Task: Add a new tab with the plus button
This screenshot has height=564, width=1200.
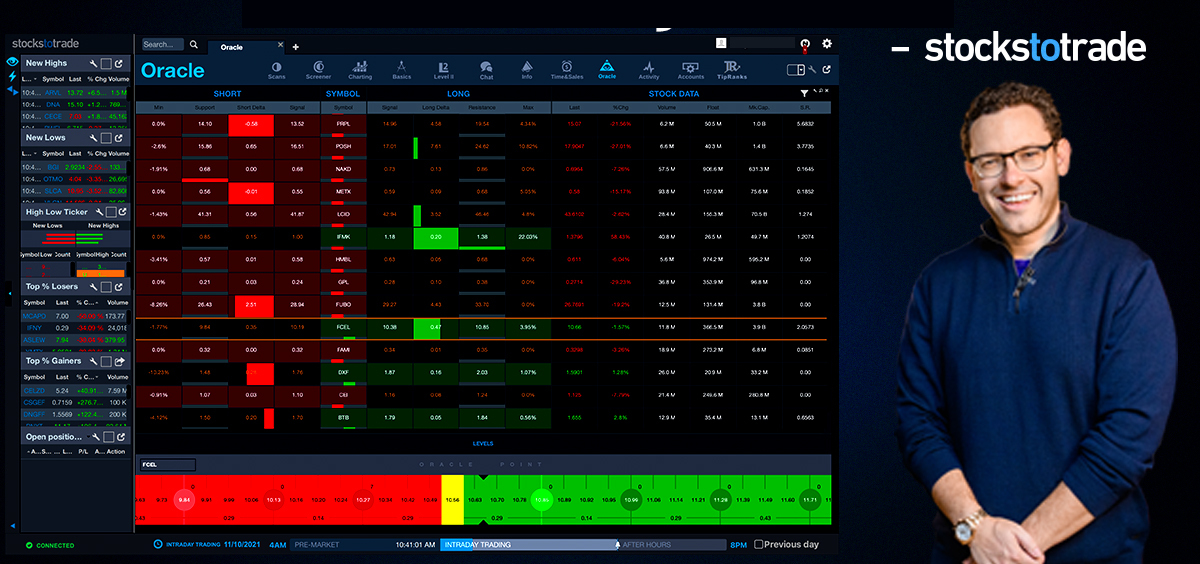Action: 295,47
